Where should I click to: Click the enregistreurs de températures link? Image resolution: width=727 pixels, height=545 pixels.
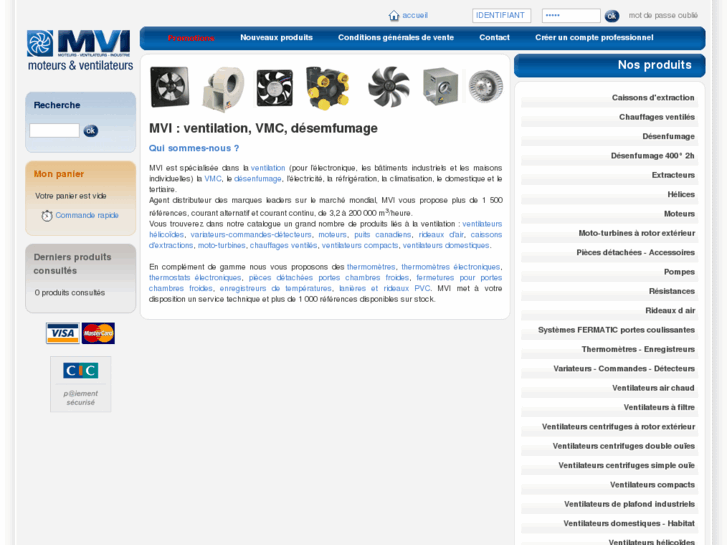[275, 289]
